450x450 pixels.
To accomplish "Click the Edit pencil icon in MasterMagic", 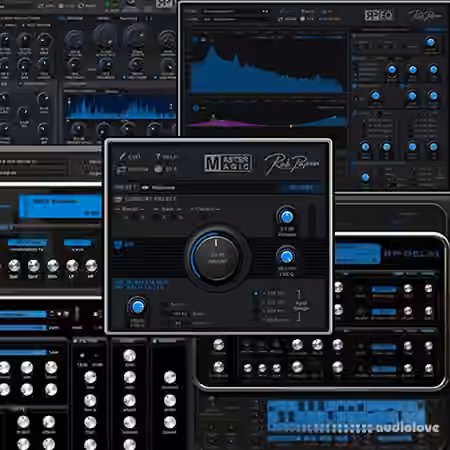I will coord(123,156).
